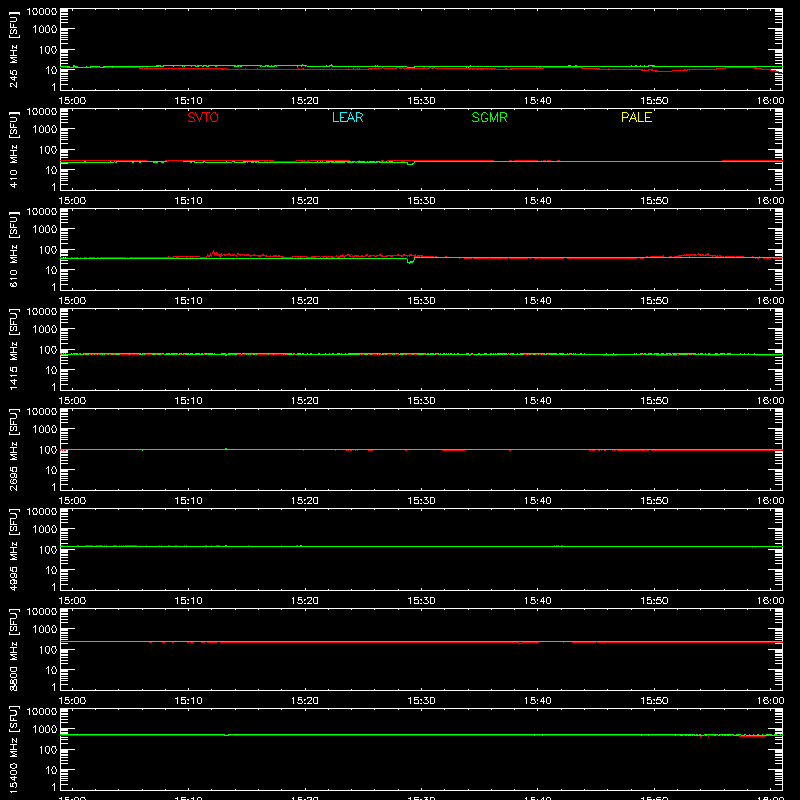The height and width of the screenshot is (800, 800).
Task: Click the 16:00 time label under 4995 MHz panel
Action: 770,601
